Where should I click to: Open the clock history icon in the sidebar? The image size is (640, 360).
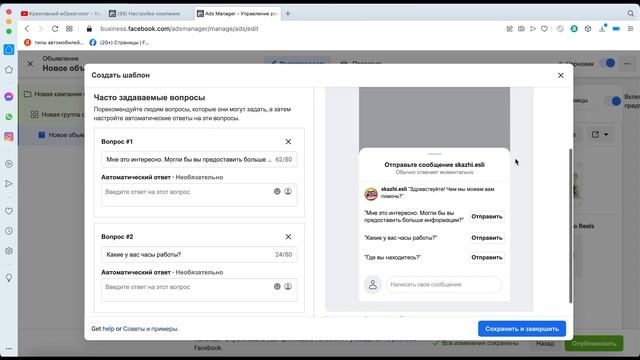[x=9, y=231]
